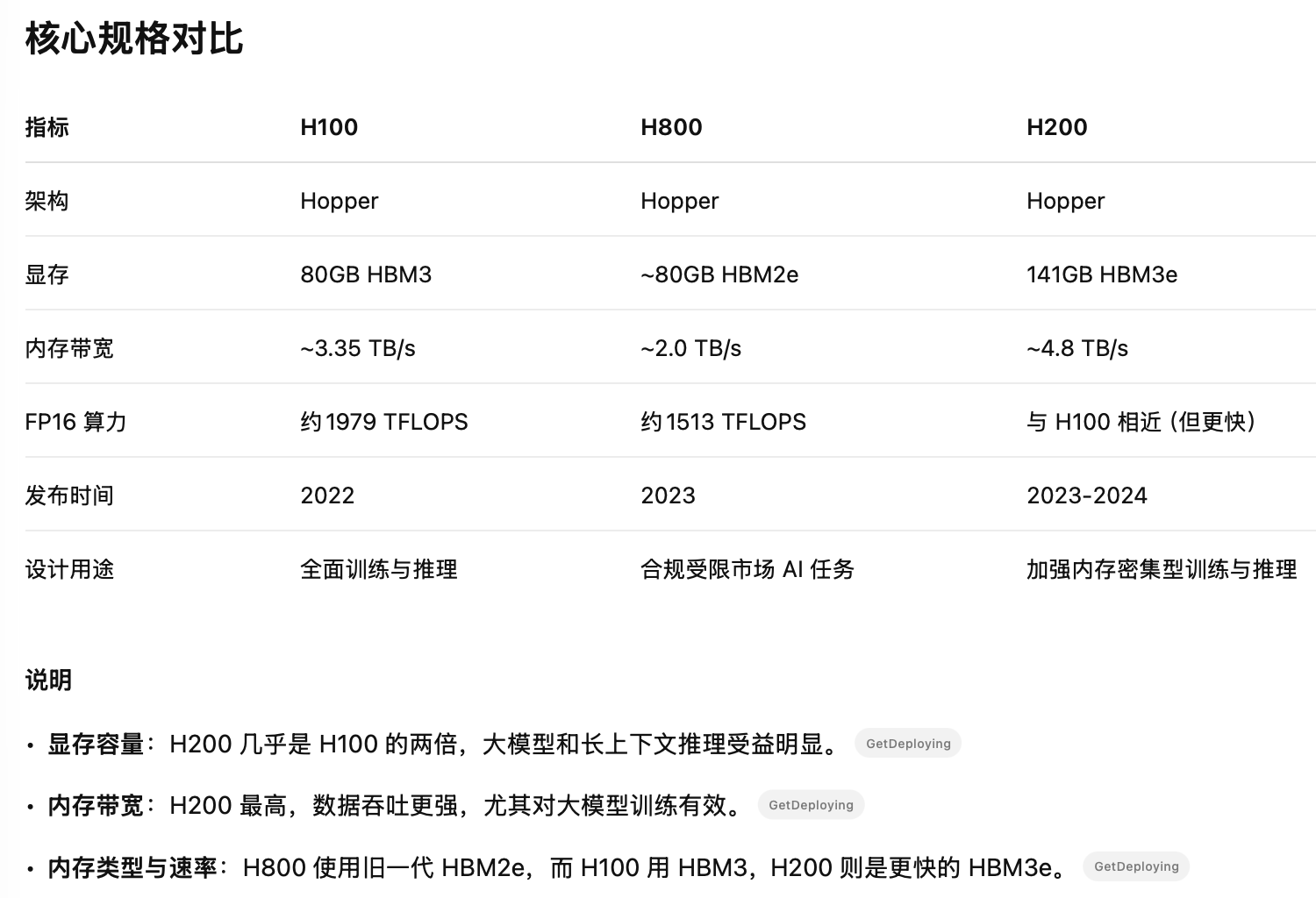The width and height of the screenshot is (1316, 898).
Task: Click Hopper in the H200 column
Action: pyautogui.click(x=1065, y=202)
